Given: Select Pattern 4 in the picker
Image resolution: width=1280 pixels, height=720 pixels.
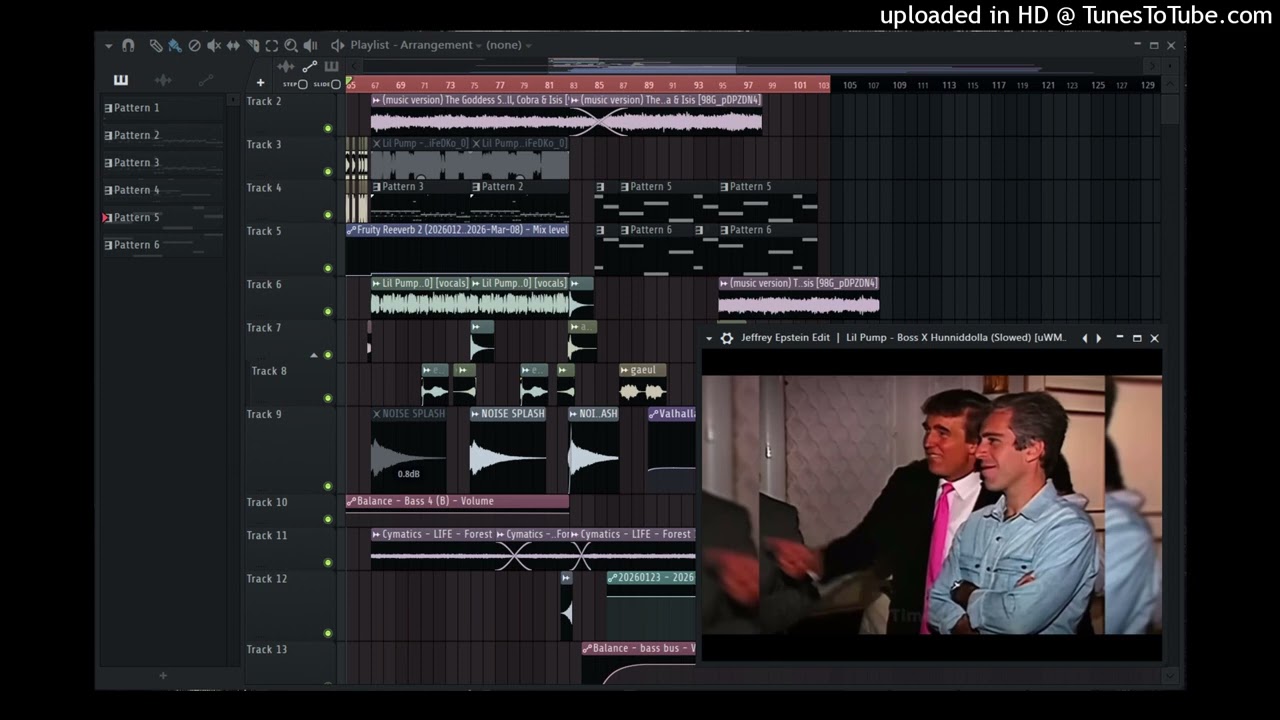Looking at the screenshot, I should coord(161,190).
